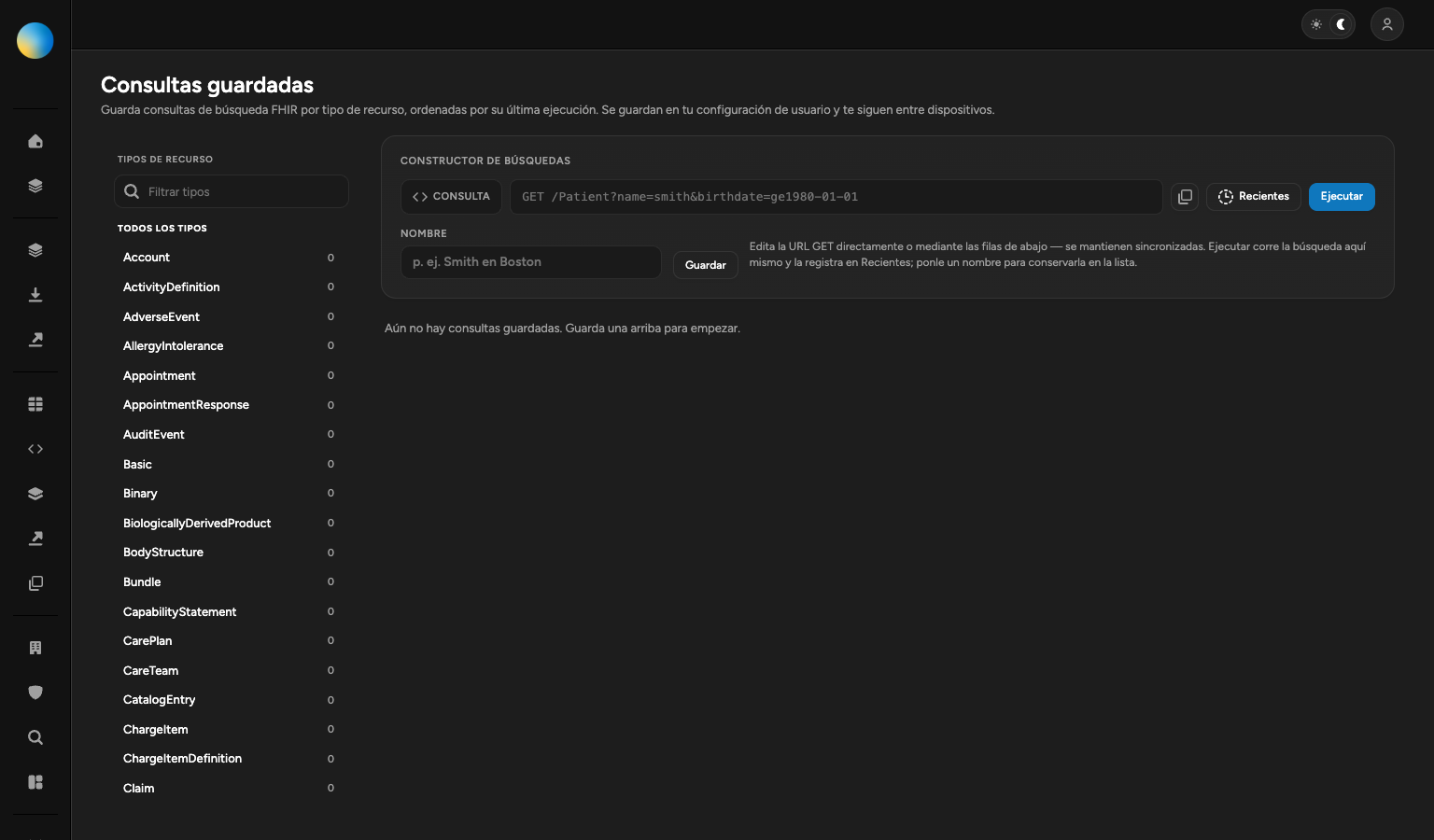Pick Basic from the resource types
Viewport: 1434px width, 840px height.
point(229,464)
